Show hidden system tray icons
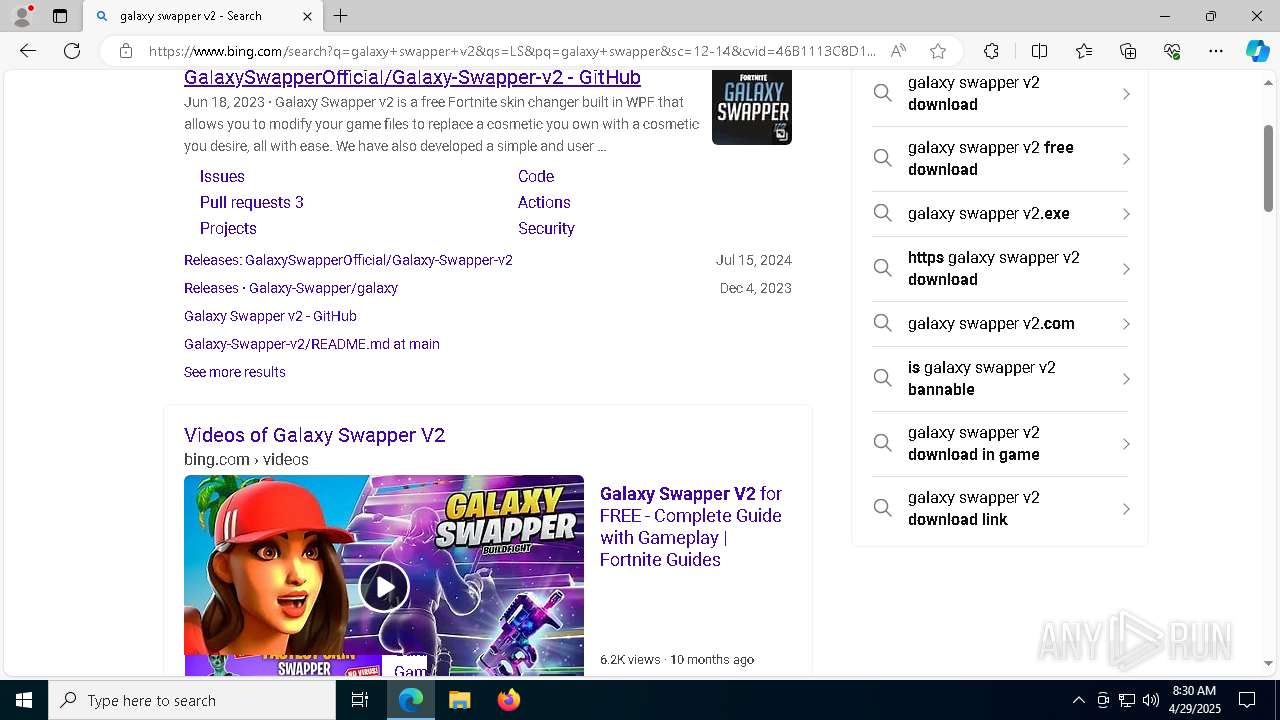Screen dimensions: 1280x720 tap(1078, 700)
